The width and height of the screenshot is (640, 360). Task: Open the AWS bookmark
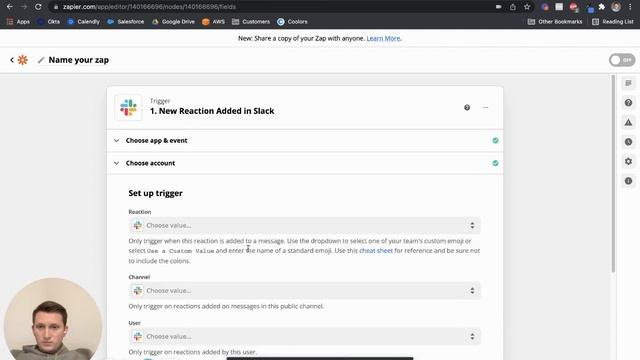[x=213, y=22]
